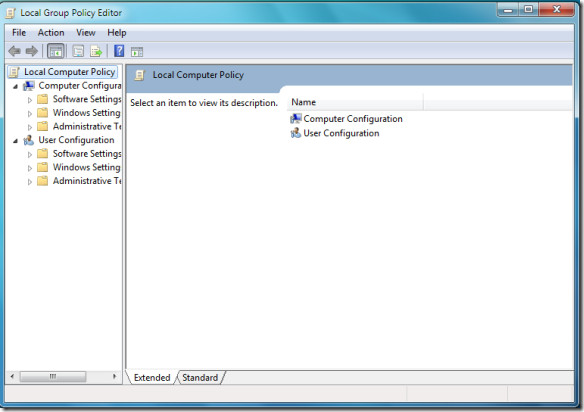Select Computer Configuration icon in Name list
Image resolution: width=584 pixels, height=412 pixels.
[296, 118]
